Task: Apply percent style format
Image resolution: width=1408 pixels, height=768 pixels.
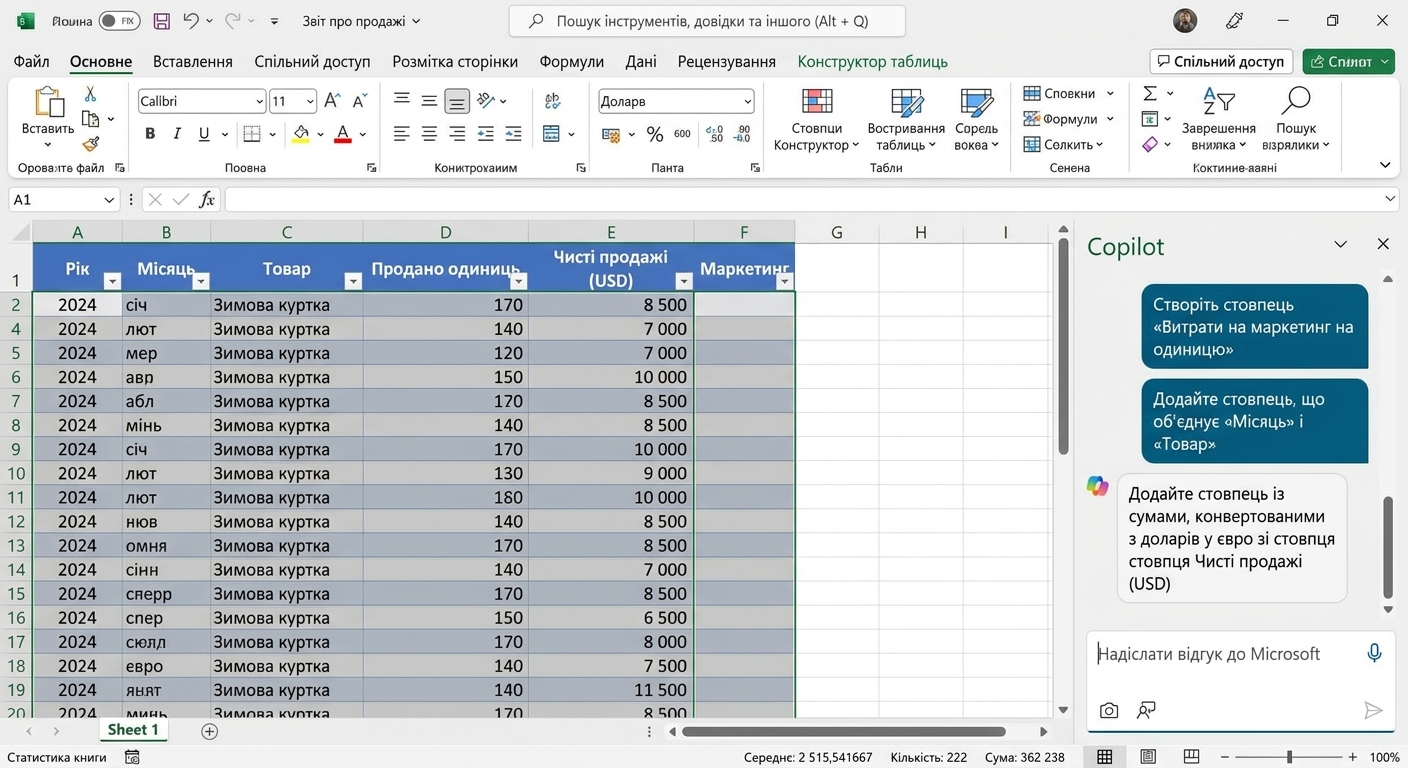Action: (655, 134)
